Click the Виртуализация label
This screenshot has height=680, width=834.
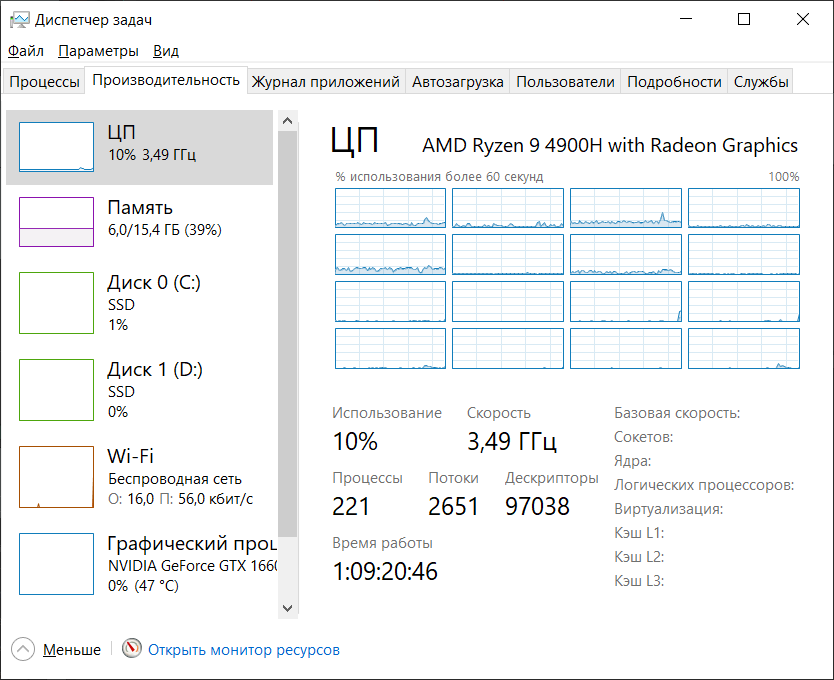[669, 509]
